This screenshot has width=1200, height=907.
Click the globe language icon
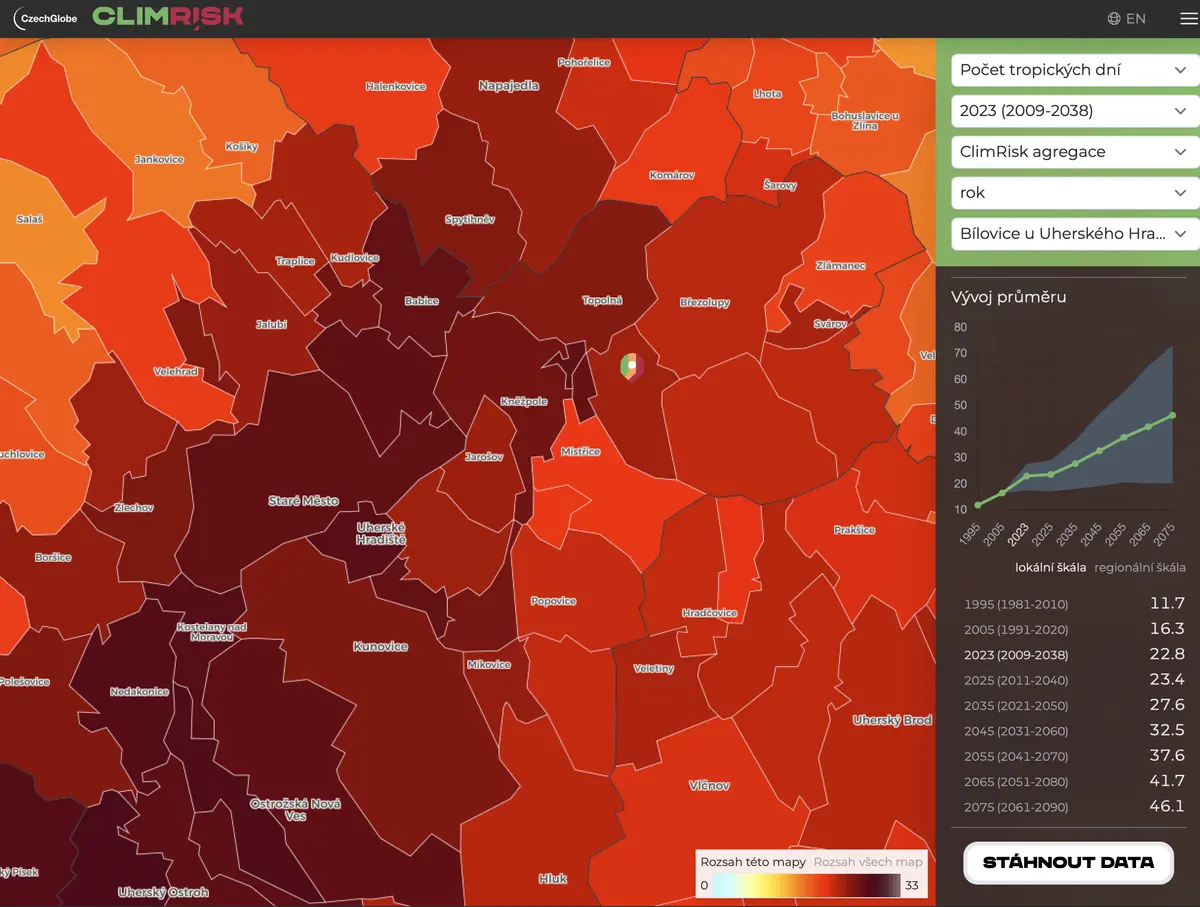click(x=1114, y=18)
